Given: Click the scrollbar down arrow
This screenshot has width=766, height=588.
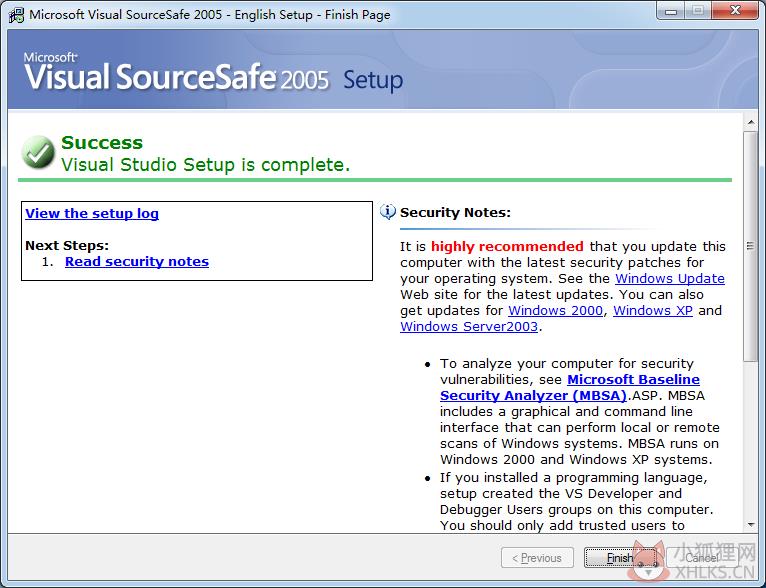Looking at the screenshot, I should tap(751, 525).
